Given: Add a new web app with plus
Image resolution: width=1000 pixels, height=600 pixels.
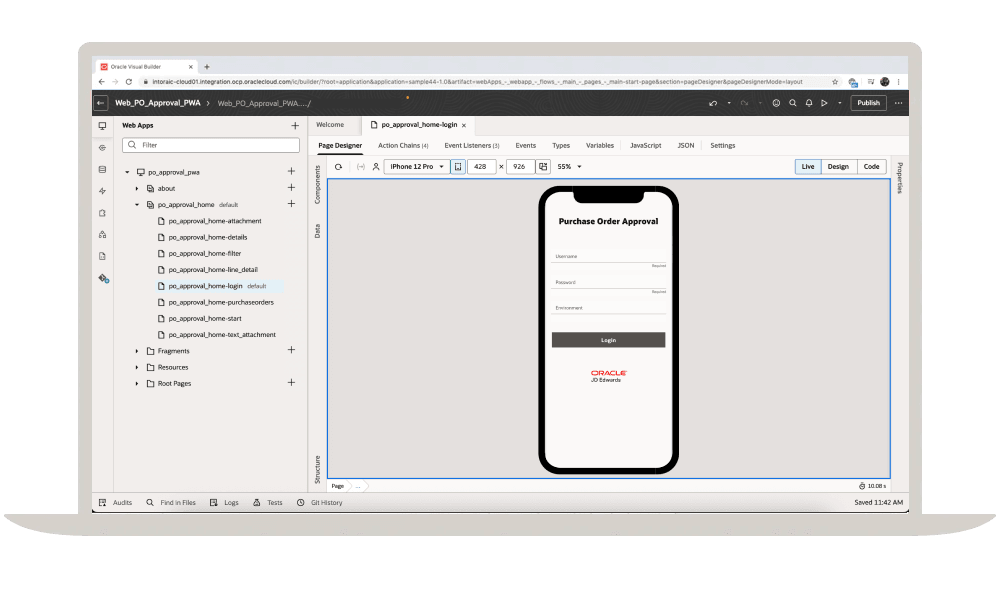Looking at the screenshot, I should (295, 126).
